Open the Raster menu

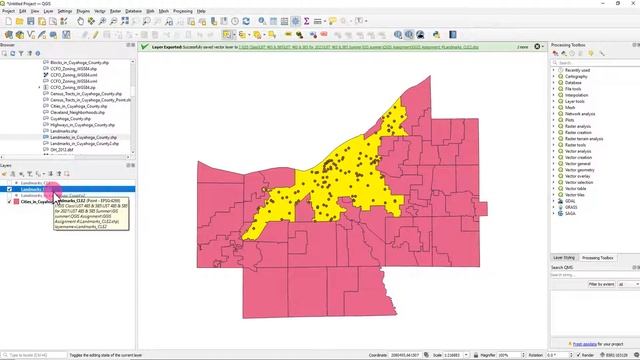pos(116,11)
